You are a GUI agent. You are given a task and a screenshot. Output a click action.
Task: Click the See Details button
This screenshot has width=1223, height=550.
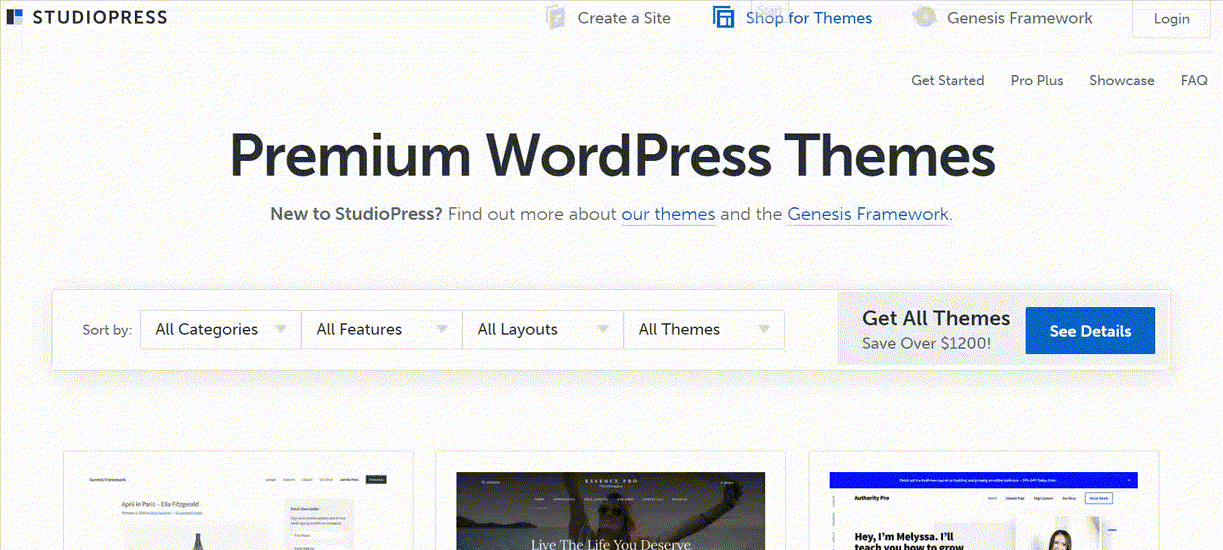point(1090,331)
